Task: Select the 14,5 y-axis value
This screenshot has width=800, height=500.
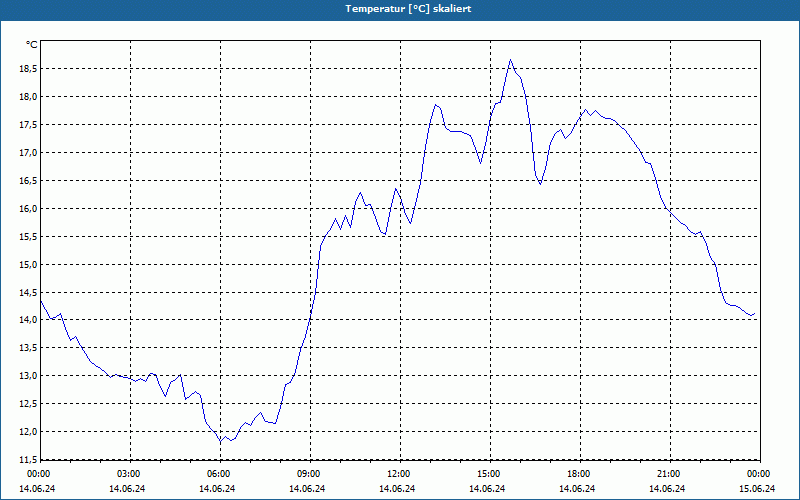Action: [x=28, y=292]
